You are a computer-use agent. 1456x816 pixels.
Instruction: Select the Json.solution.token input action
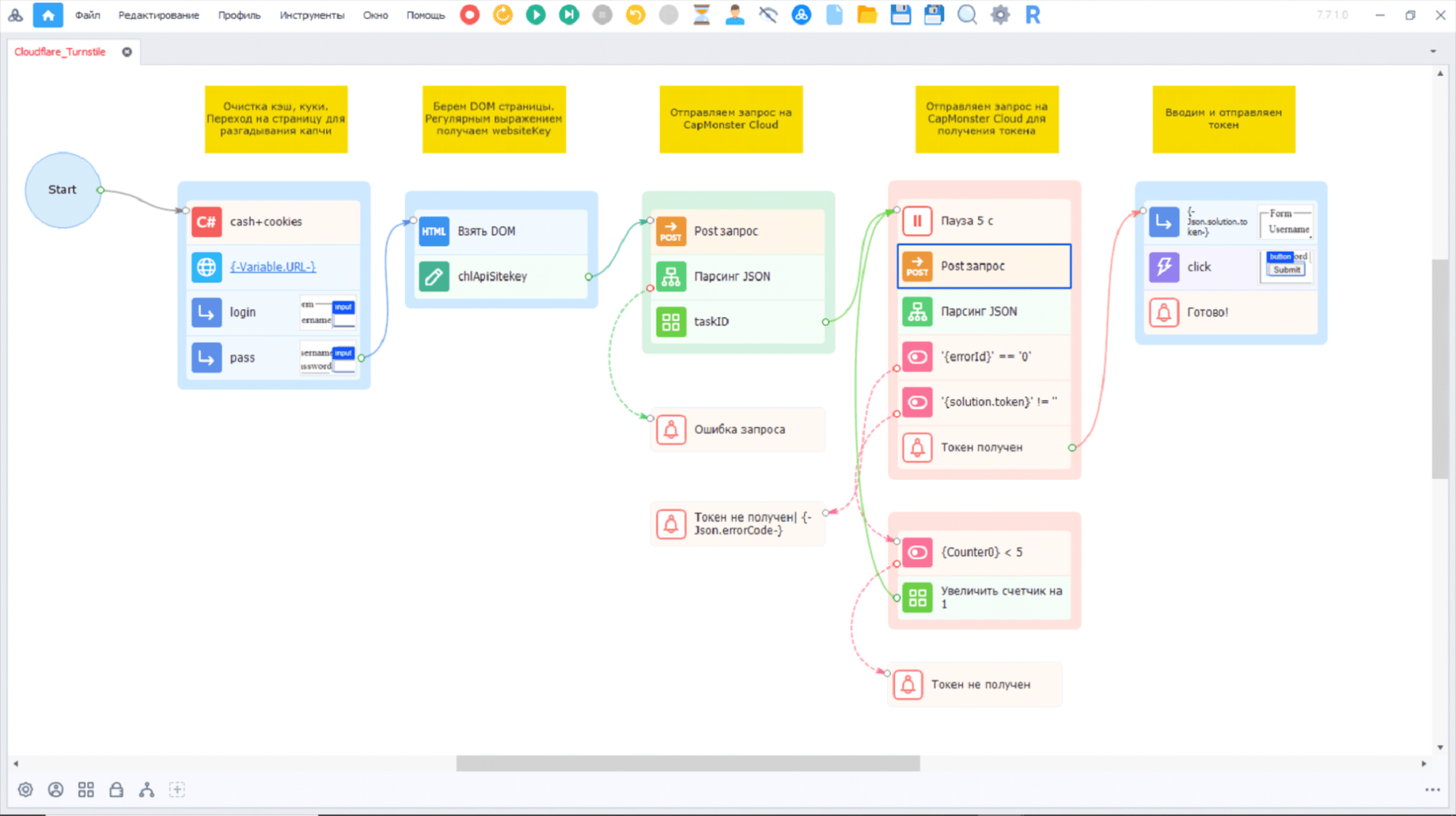pyautogui.click(x=1231, y=222)
